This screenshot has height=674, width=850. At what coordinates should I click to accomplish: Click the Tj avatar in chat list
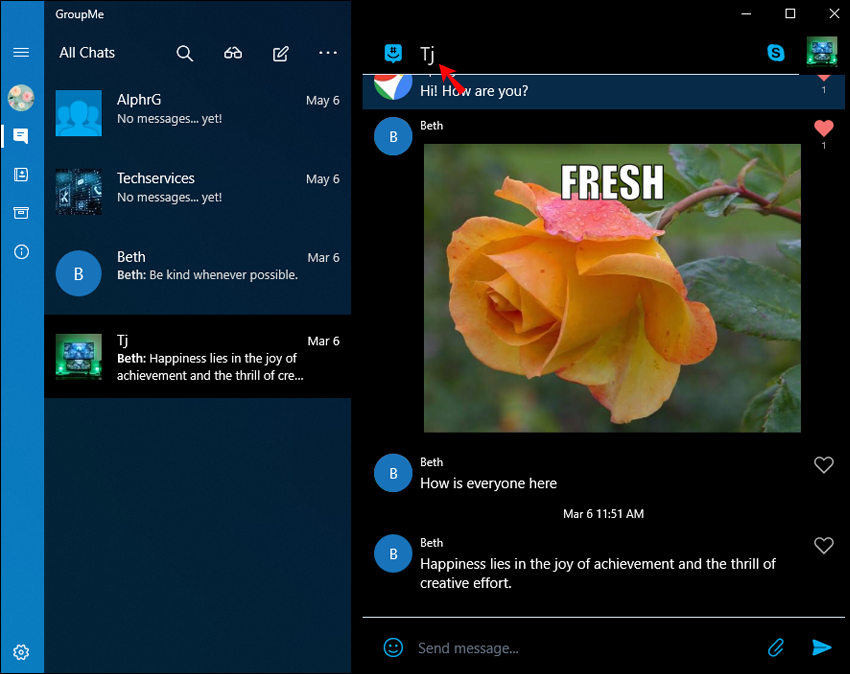coord(79,356)
